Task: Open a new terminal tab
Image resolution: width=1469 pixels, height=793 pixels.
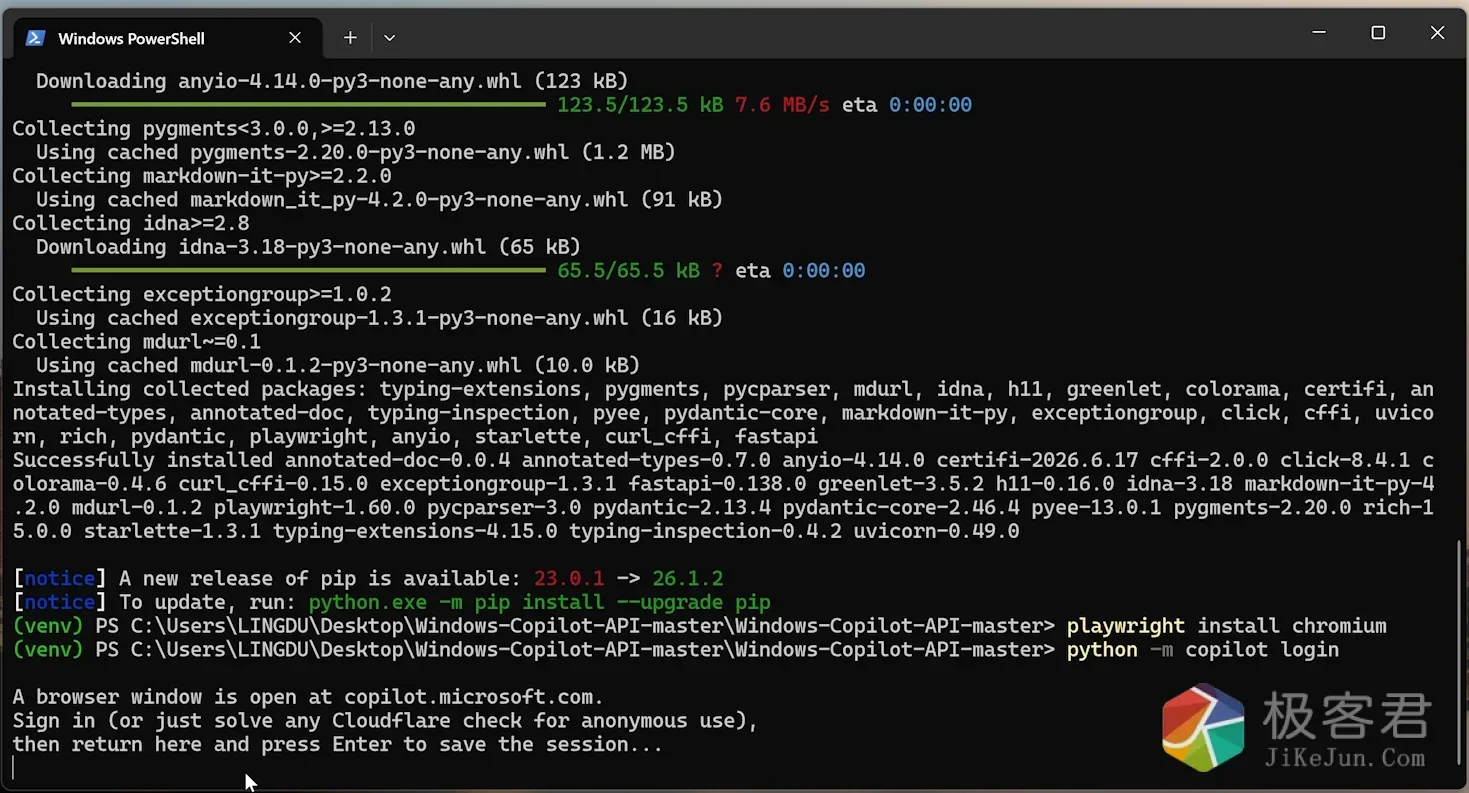Action: coord(350,38)
